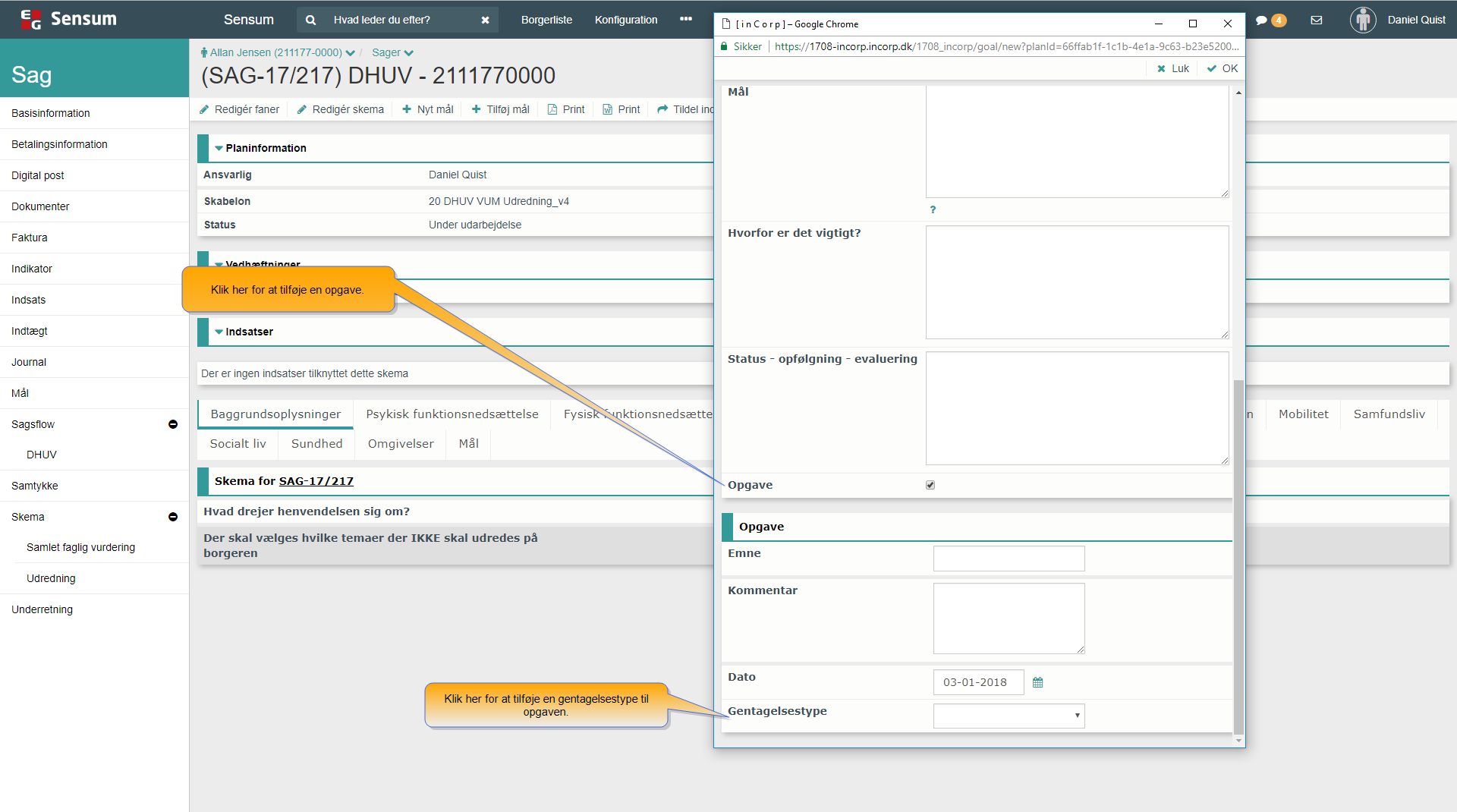Screen dimensions: 1457x812
Task: Click the page icon in the popup title bar
Action: coord(725,24)
